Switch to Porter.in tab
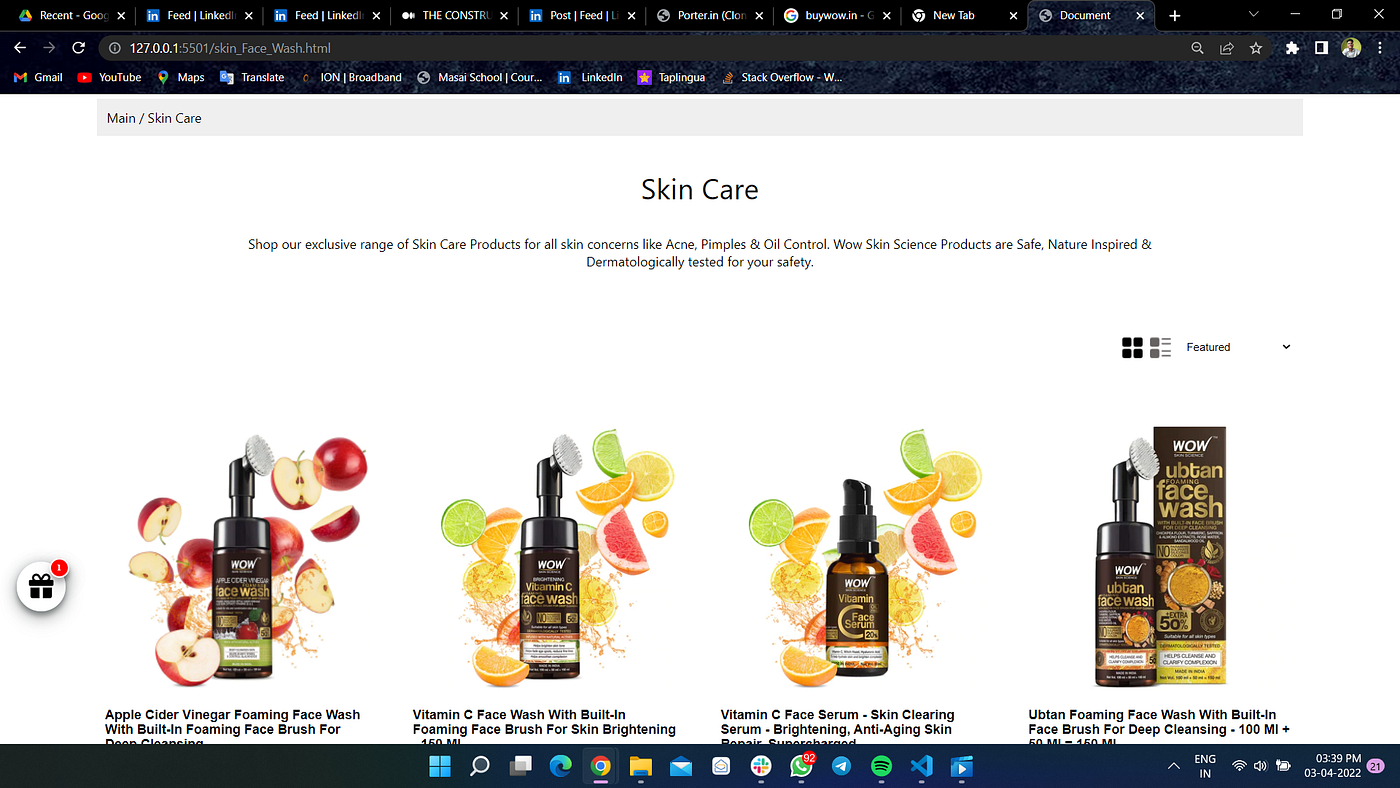The image size is (1400, 788). (710, 15)
